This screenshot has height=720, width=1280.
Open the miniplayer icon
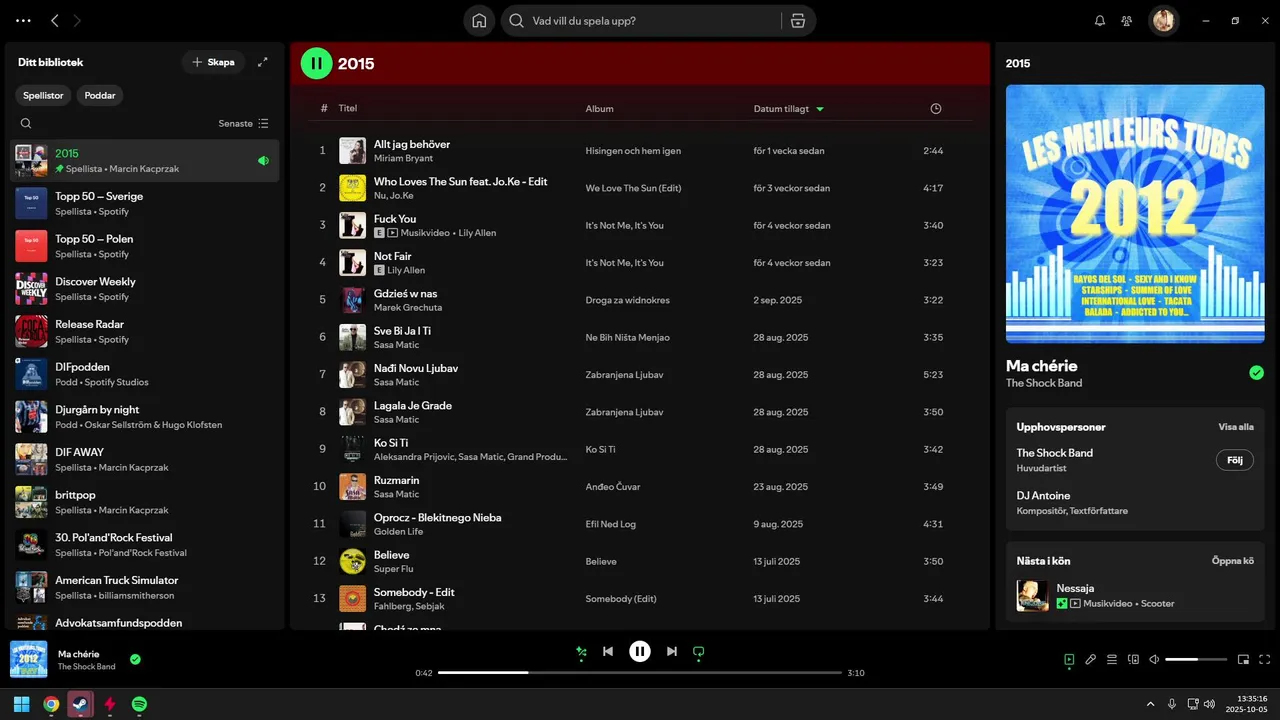point(1244,659)
